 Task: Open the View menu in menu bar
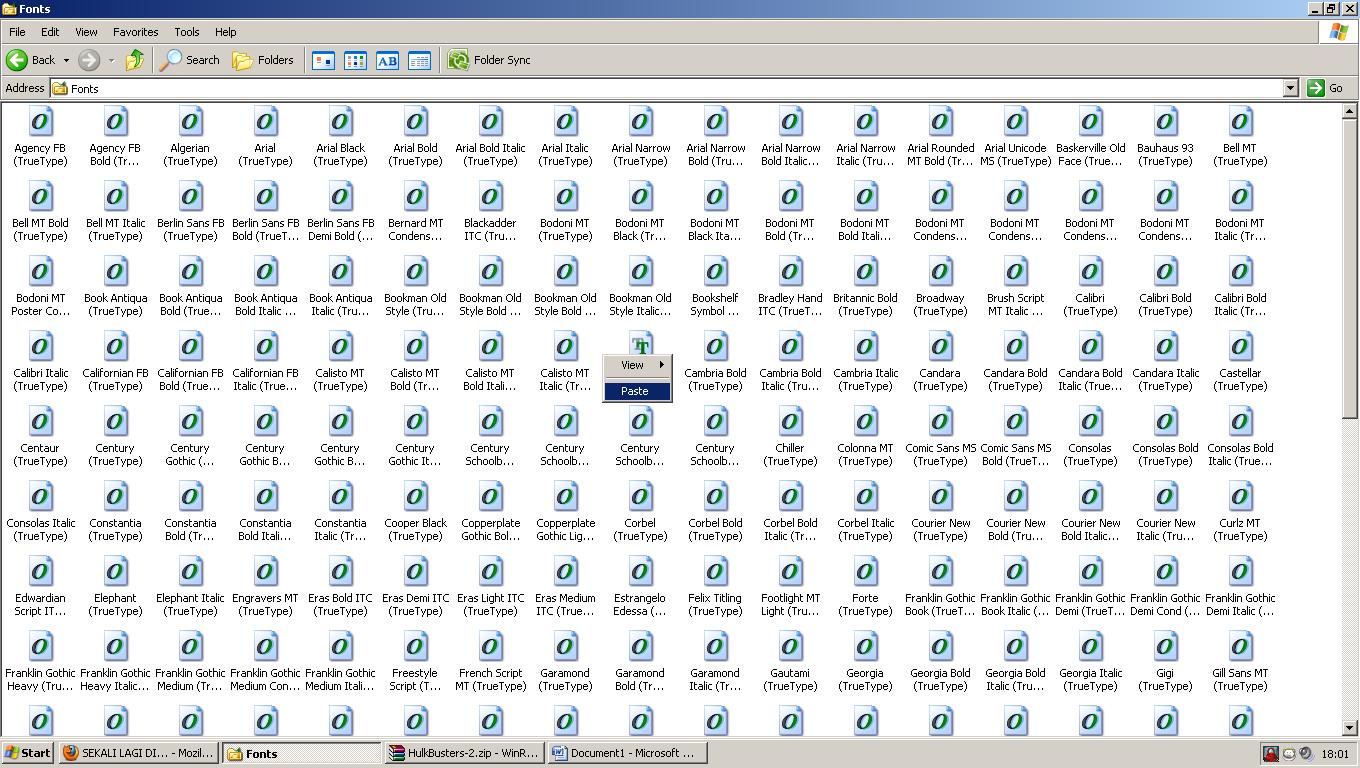tap(86, 32)
